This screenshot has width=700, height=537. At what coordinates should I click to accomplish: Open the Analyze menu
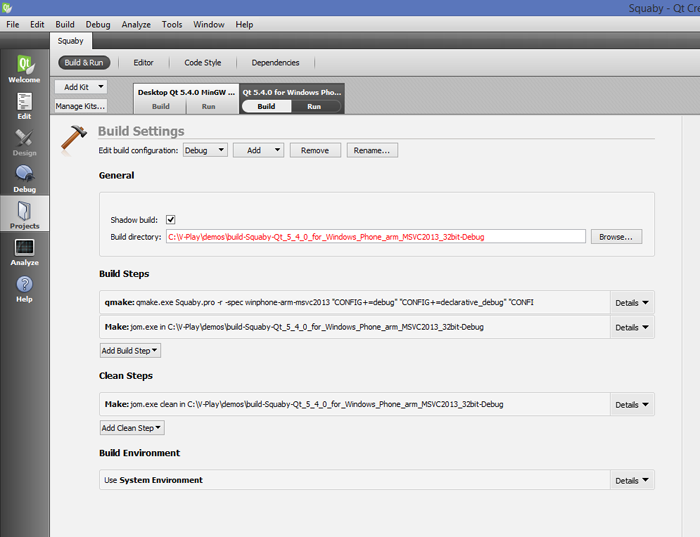coord(136,25)
